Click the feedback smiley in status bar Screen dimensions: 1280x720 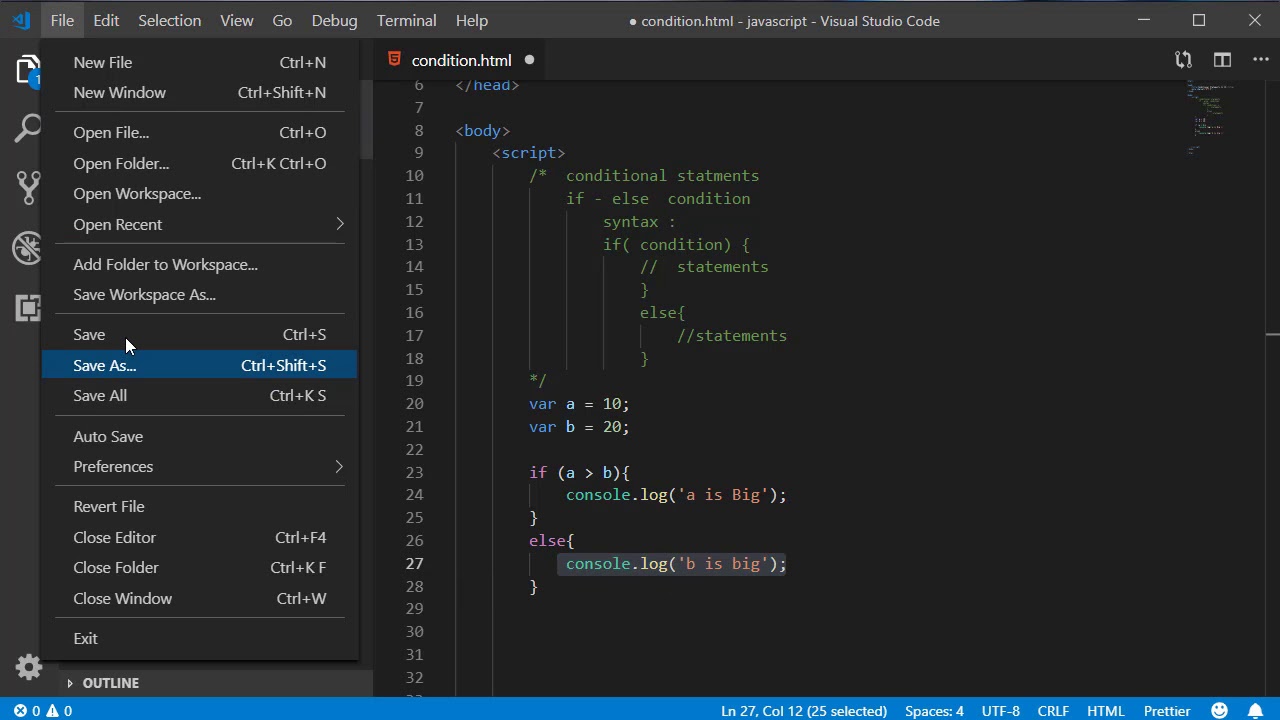tap(1219, 711)
